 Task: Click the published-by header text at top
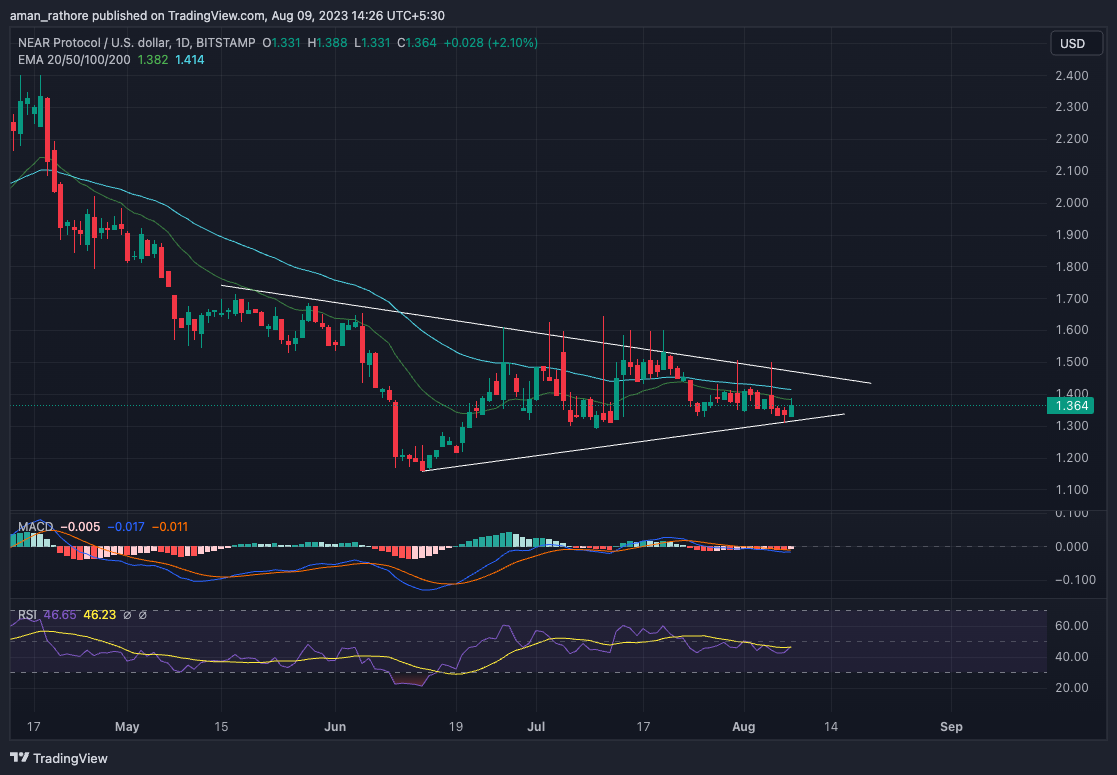click(227, 15)
